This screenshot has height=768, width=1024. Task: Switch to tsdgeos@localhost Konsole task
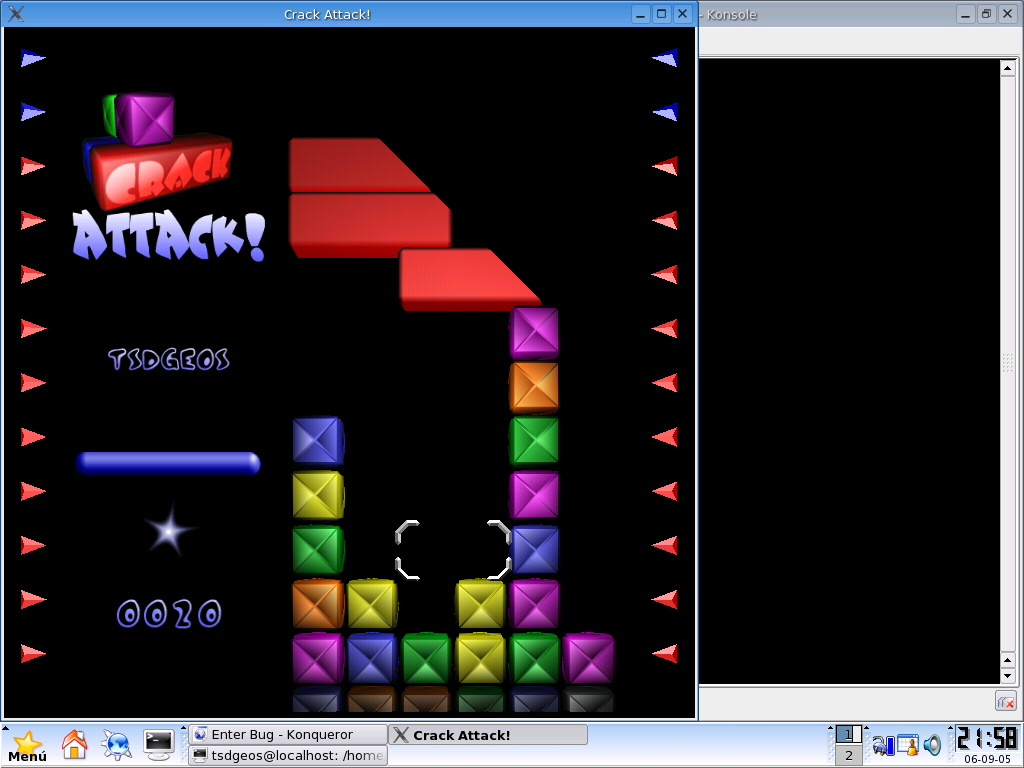click(x=287, y=756)
